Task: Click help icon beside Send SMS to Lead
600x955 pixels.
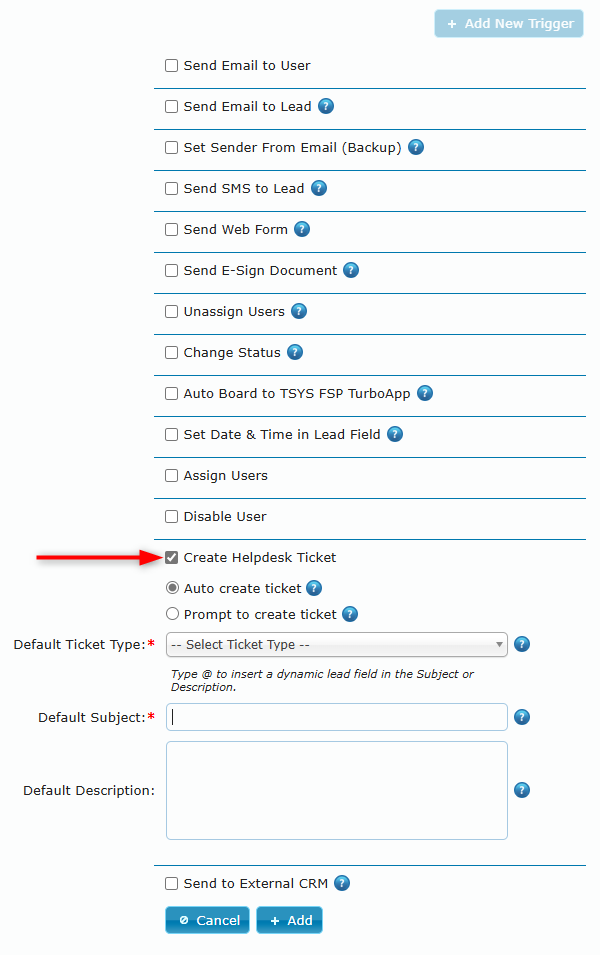Action: pyautogui.click(x=319, y=188)
